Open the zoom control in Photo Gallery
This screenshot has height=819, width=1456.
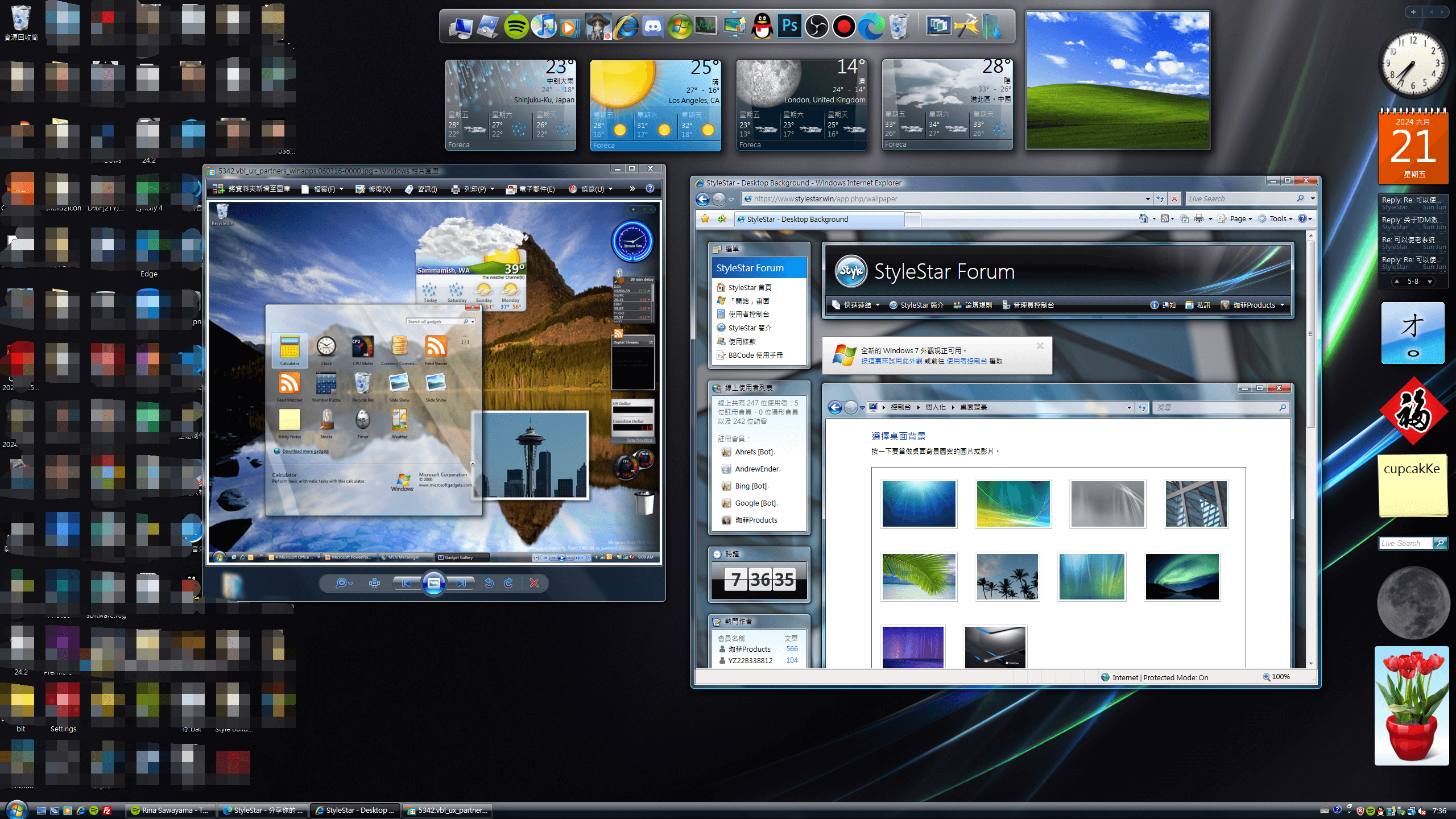click(344, 583)
